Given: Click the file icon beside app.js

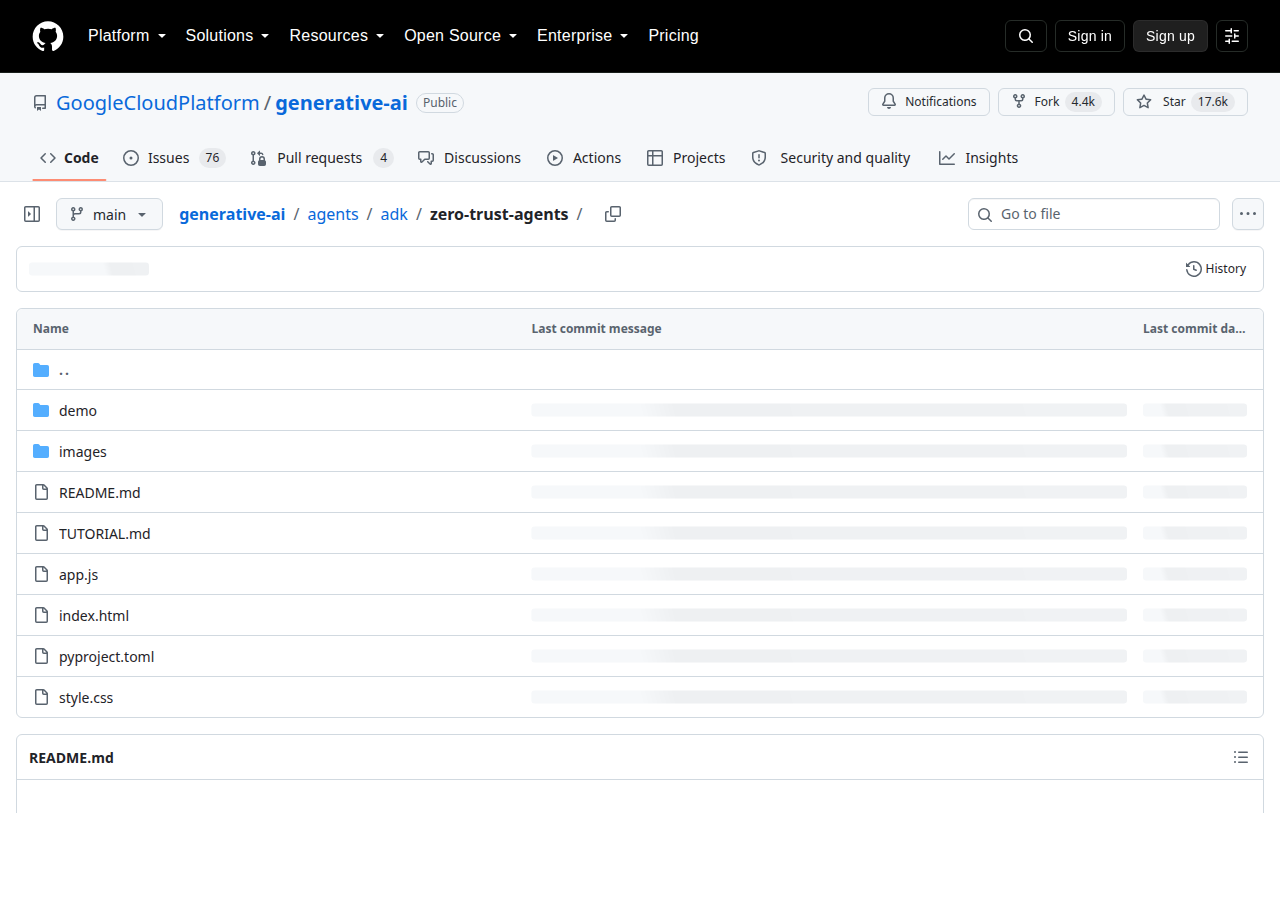Looking at the screenshot, I should click(x=41, y=575).
